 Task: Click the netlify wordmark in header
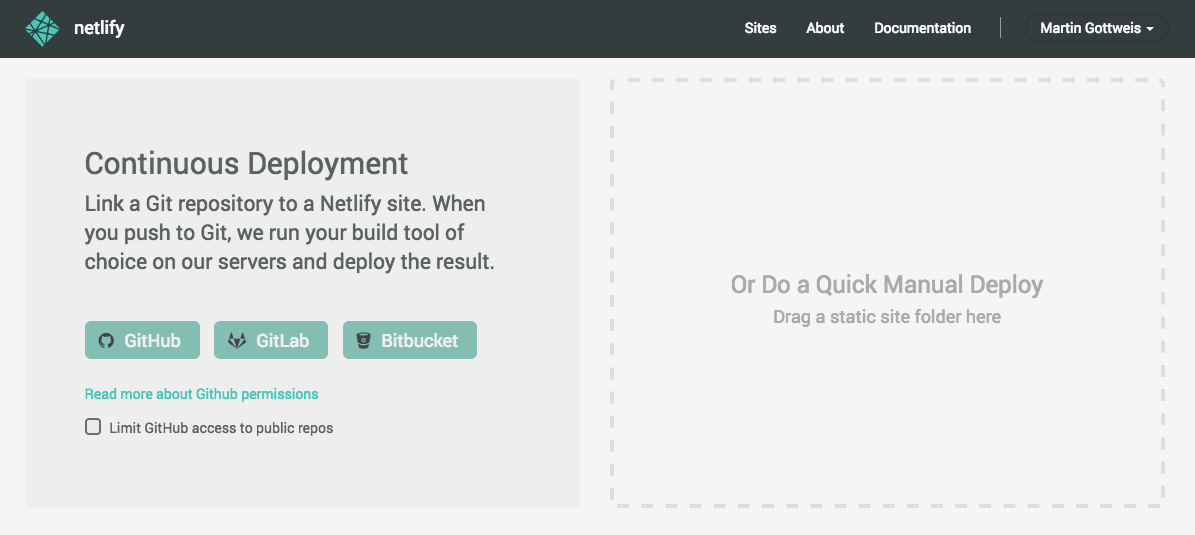99,28
